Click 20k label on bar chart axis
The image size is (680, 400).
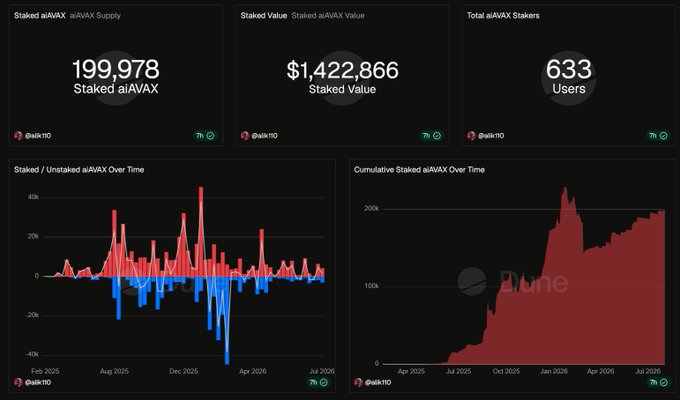point(33,236)
